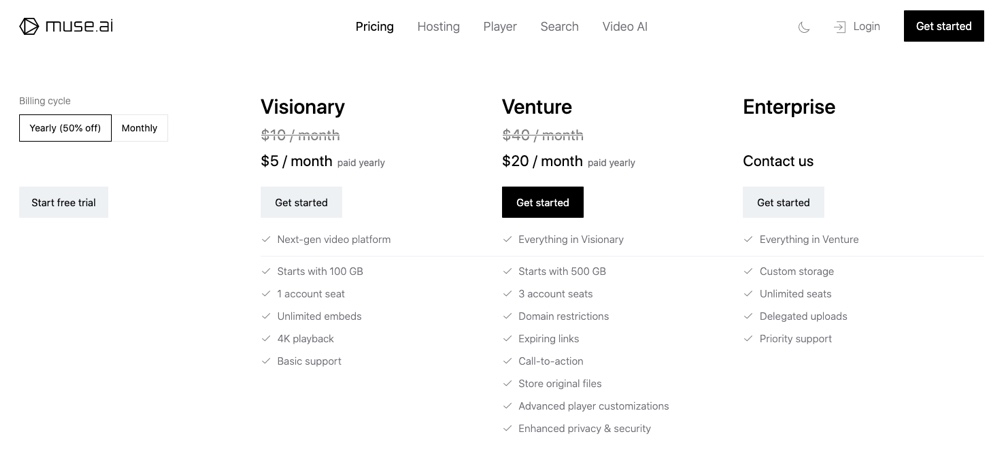Open the Pricing navigation item
The image size is (1000, 456).
point(375,27)
